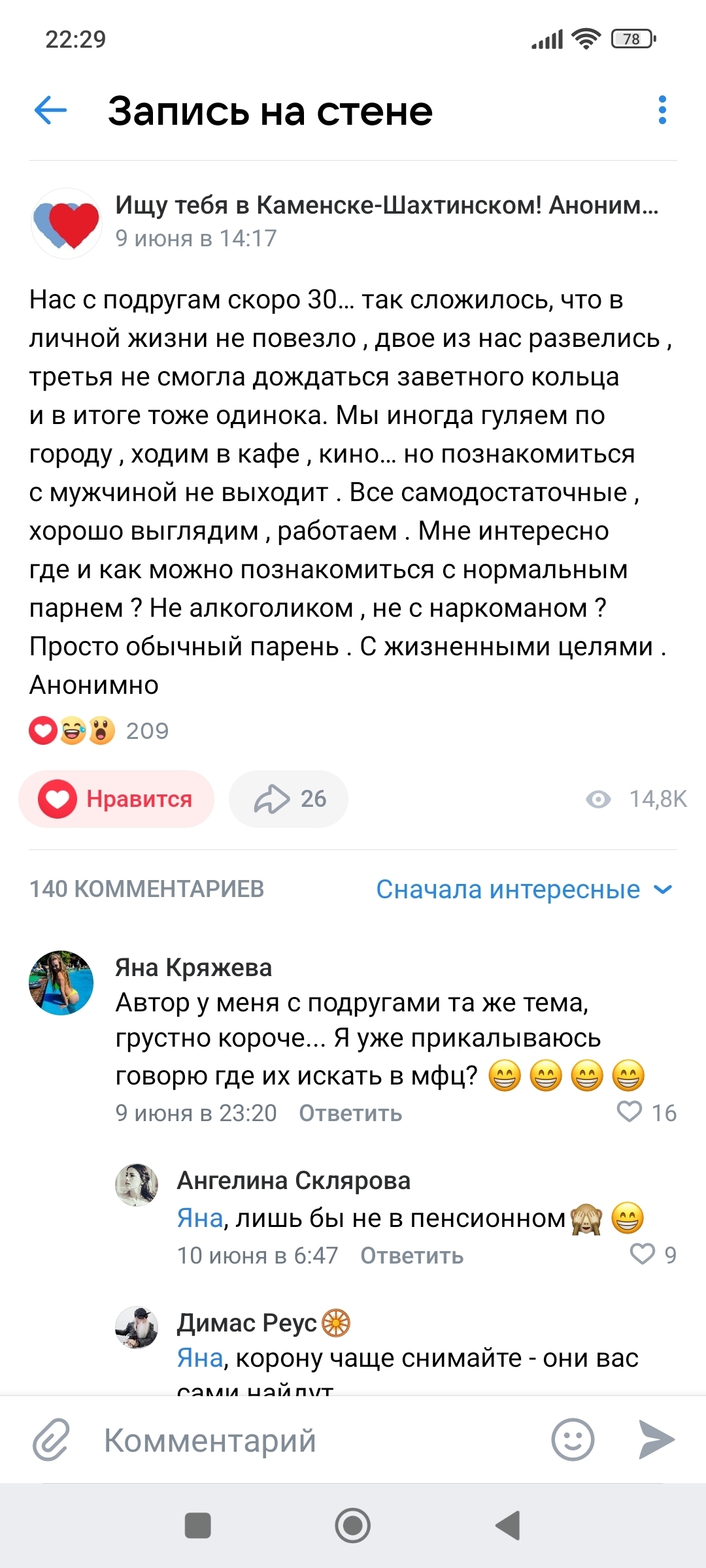
Task: Tap the Комментарий text input field
Action: tap(314, 1441)
